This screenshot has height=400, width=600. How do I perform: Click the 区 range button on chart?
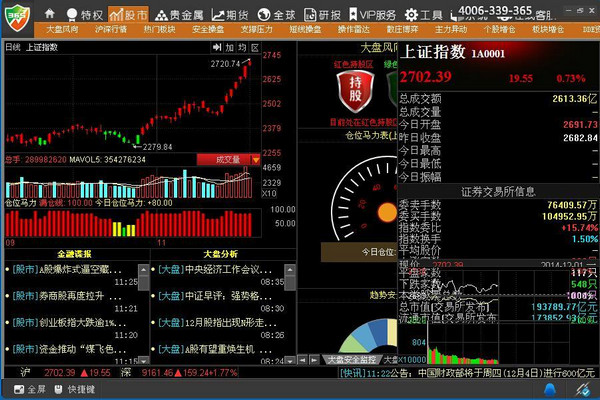pos(255,47)
